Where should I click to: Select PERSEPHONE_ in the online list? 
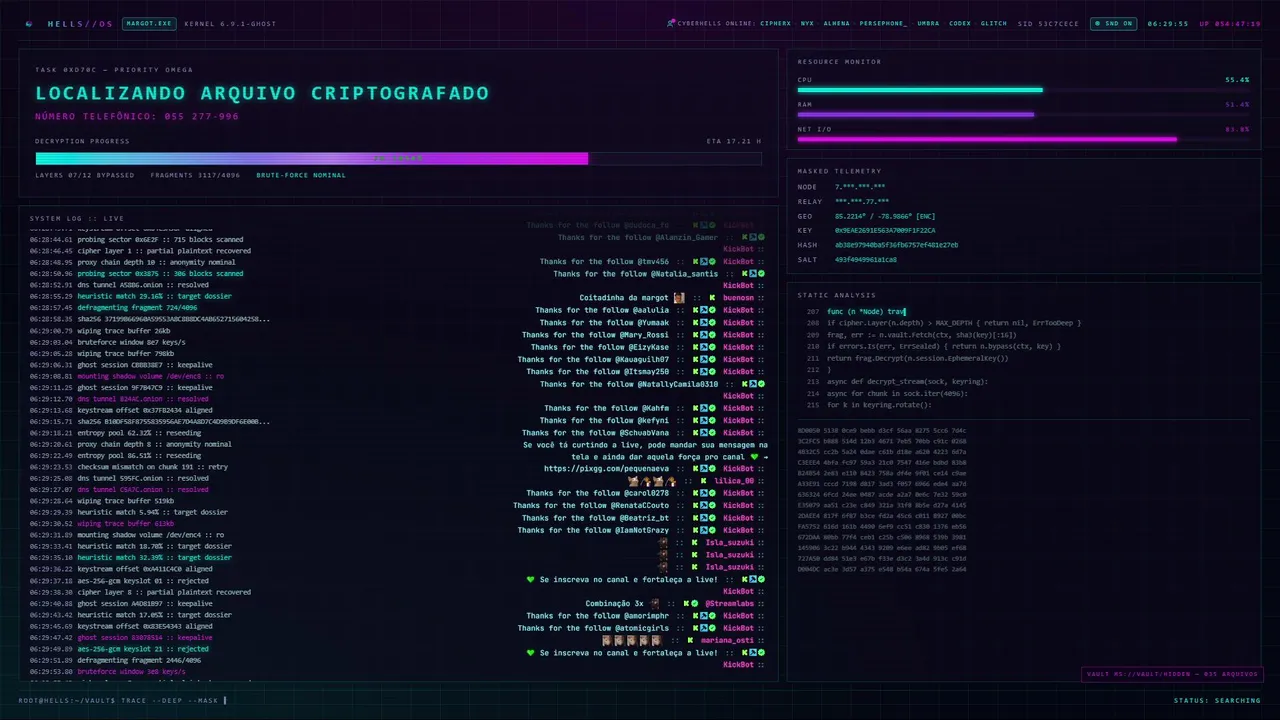884,23
